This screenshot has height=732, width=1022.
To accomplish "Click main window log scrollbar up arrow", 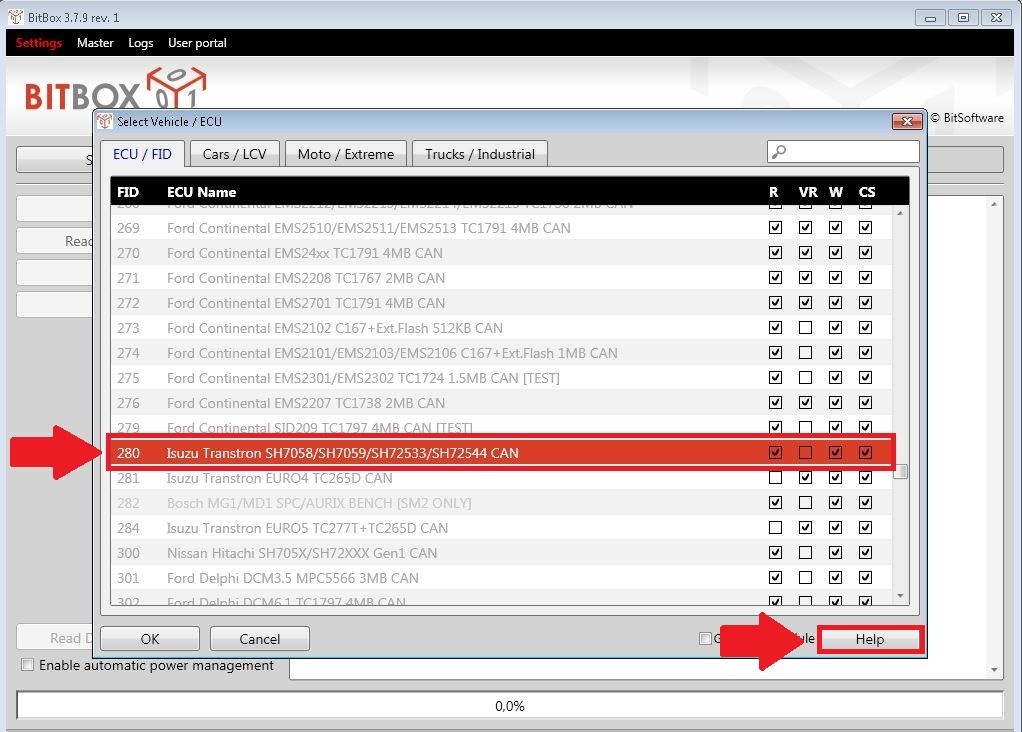I will pos(994,205).
